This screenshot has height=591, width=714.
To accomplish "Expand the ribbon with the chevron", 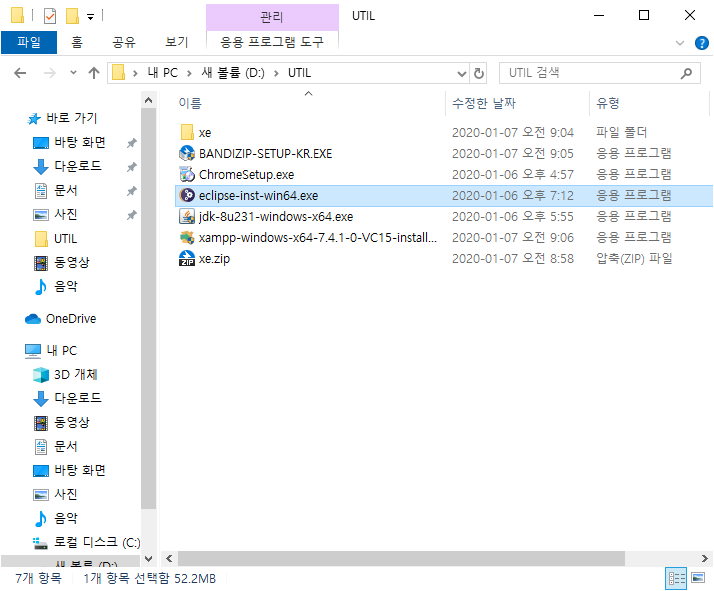I will click(679, 43).
